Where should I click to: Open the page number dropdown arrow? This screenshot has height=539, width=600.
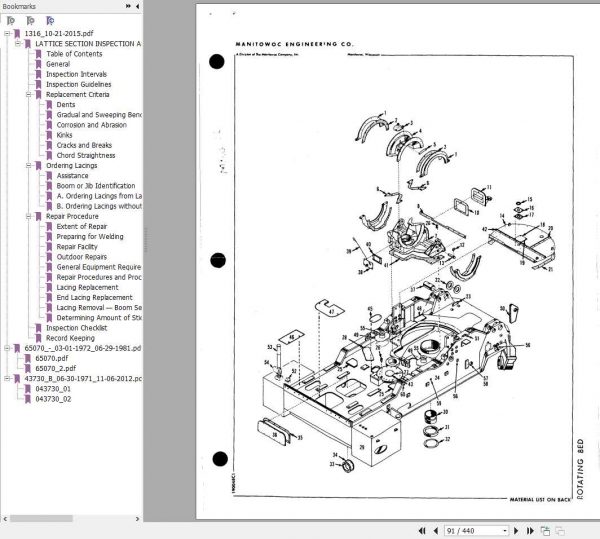click(x=505, y=531)
